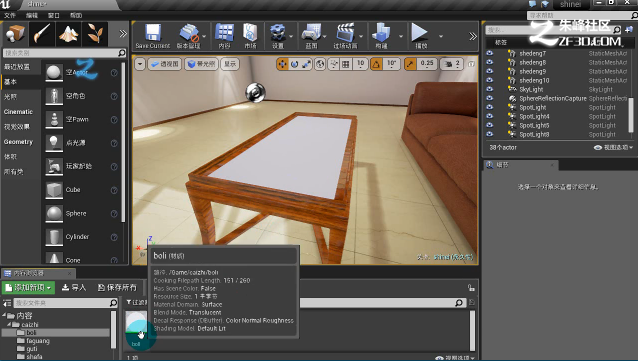Open the 窗口 window menu

(54, 15)
